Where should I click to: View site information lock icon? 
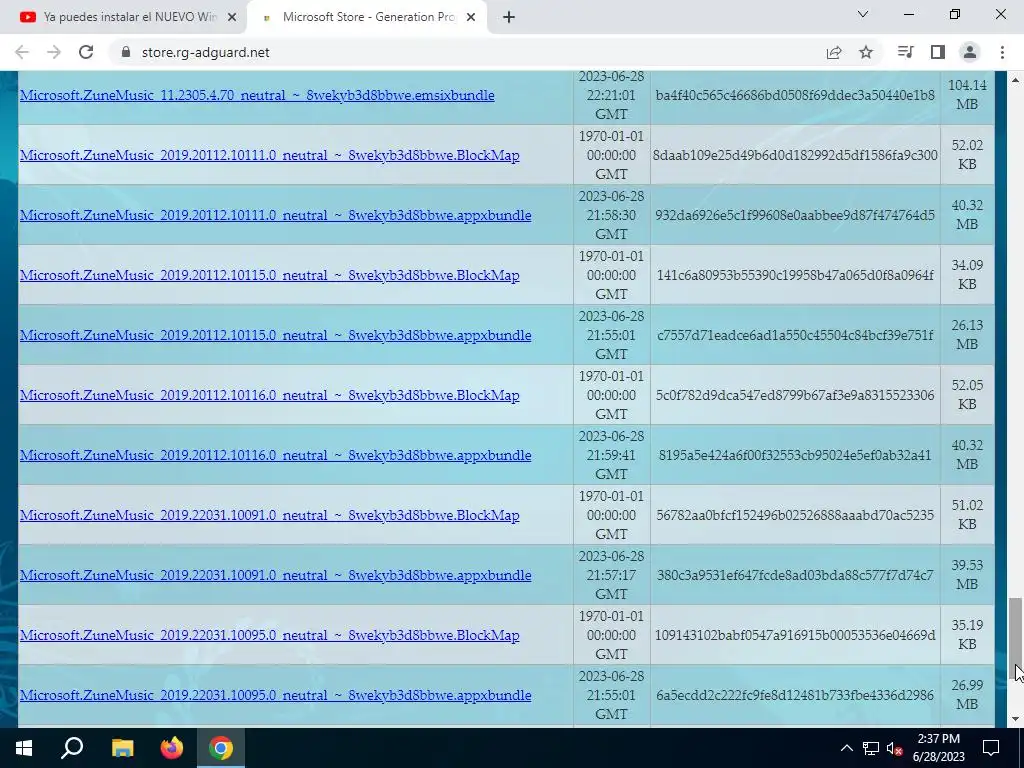pyautogui.click(x=126, y=52)
